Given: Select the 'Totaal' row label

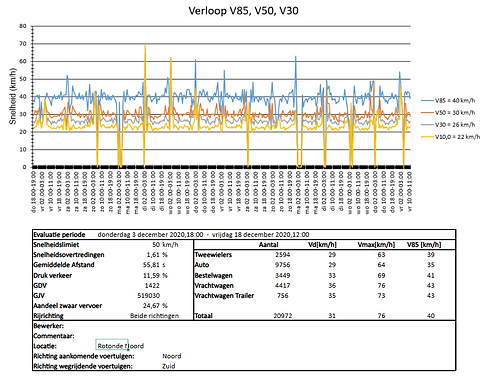Looking at the screenshot, I should pyautogui.click(x=204, y=316).
